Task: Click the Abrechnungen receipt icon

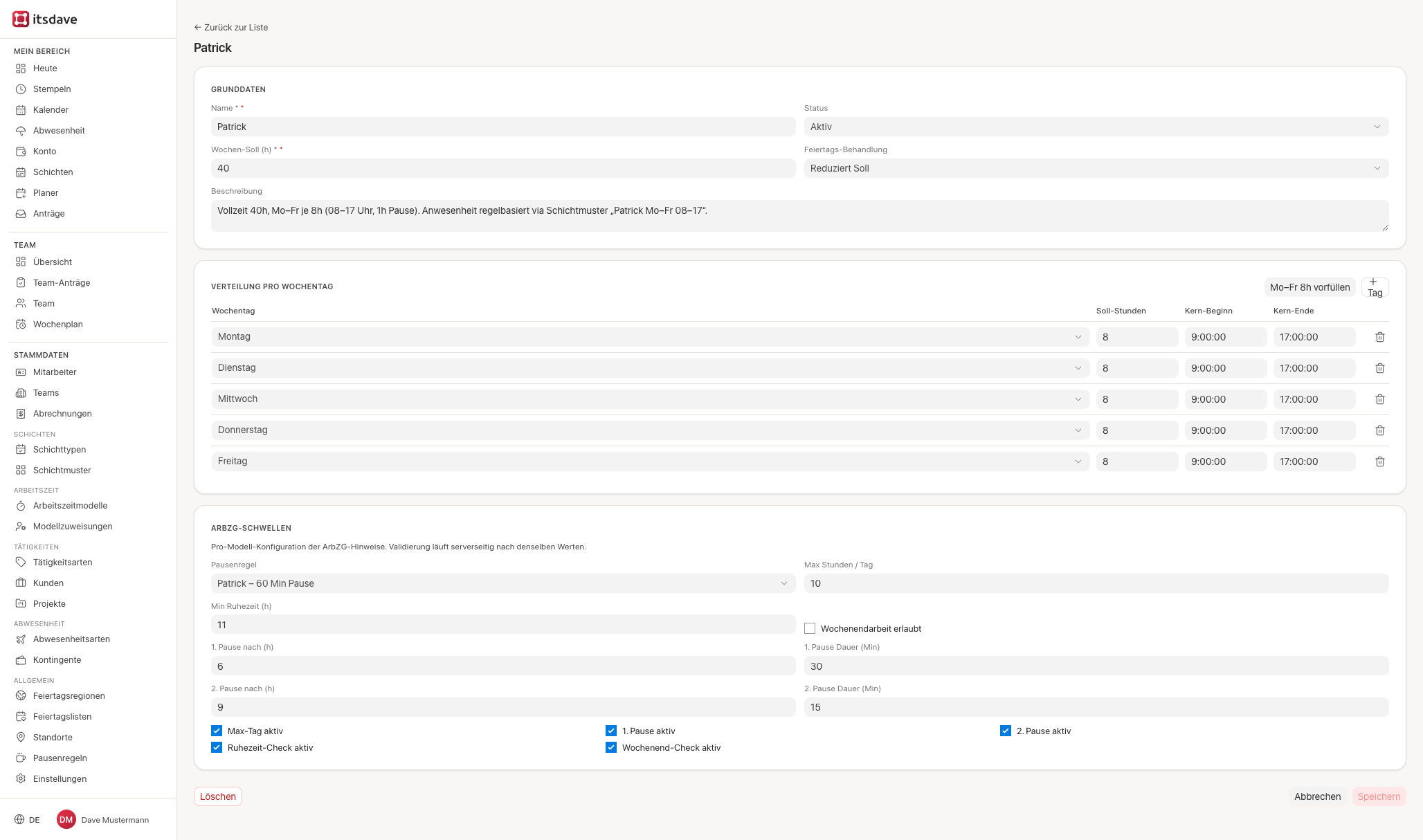Action: 21,414
